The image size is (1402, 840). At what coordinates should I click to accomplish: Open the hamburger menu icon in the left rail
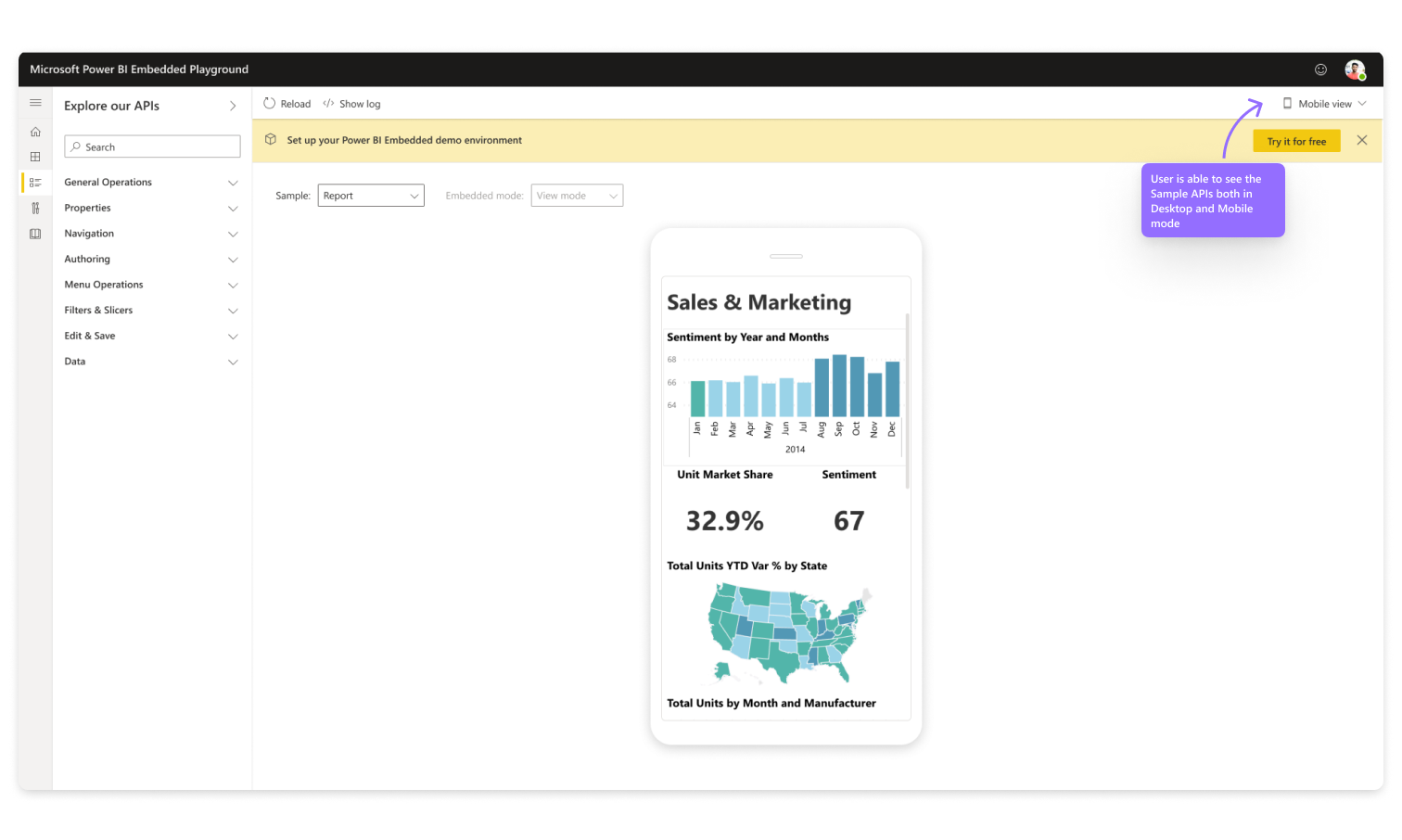click(x=35, y=103)
